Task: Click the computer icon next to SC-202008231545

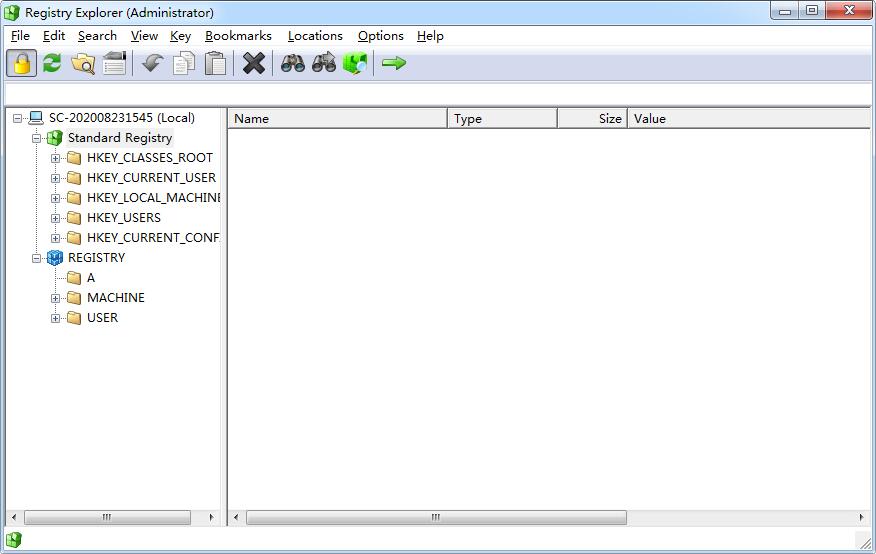Action: point(36,118)
